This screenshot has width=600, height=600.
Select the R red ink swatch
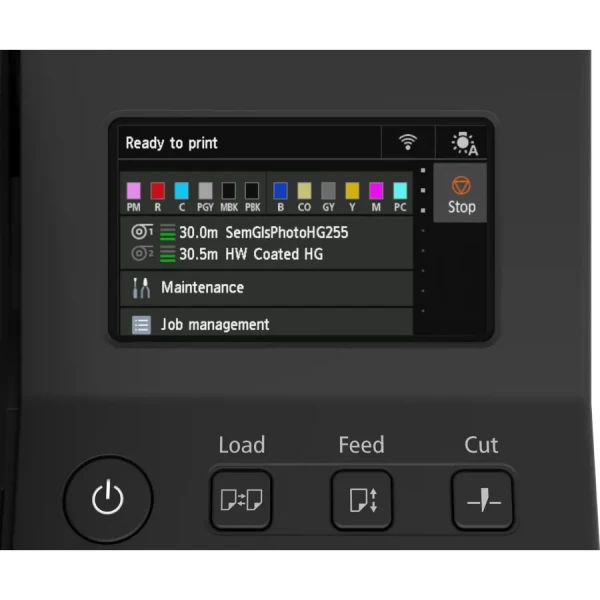[x=157, y=191]
